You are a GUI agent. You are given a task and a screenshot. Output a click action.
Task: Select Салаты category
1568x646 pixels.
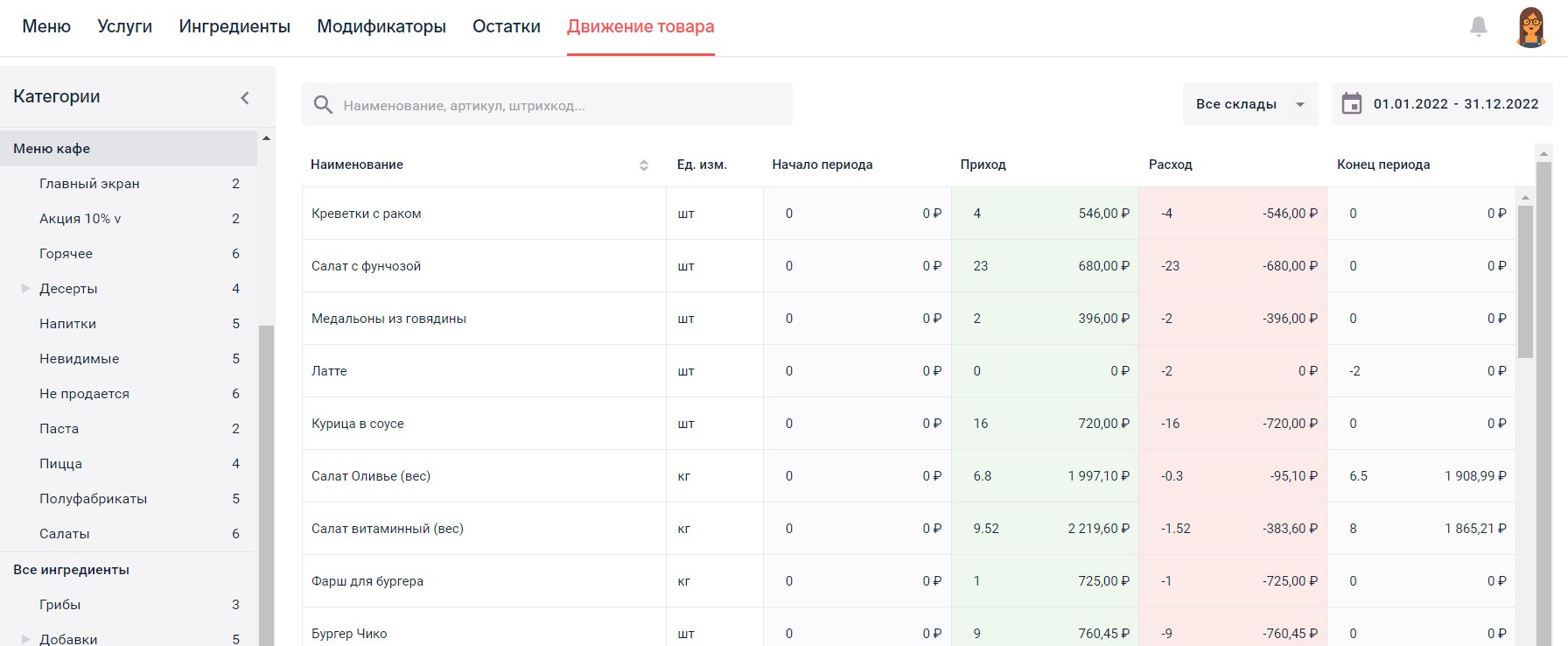[x=129, y=534]
